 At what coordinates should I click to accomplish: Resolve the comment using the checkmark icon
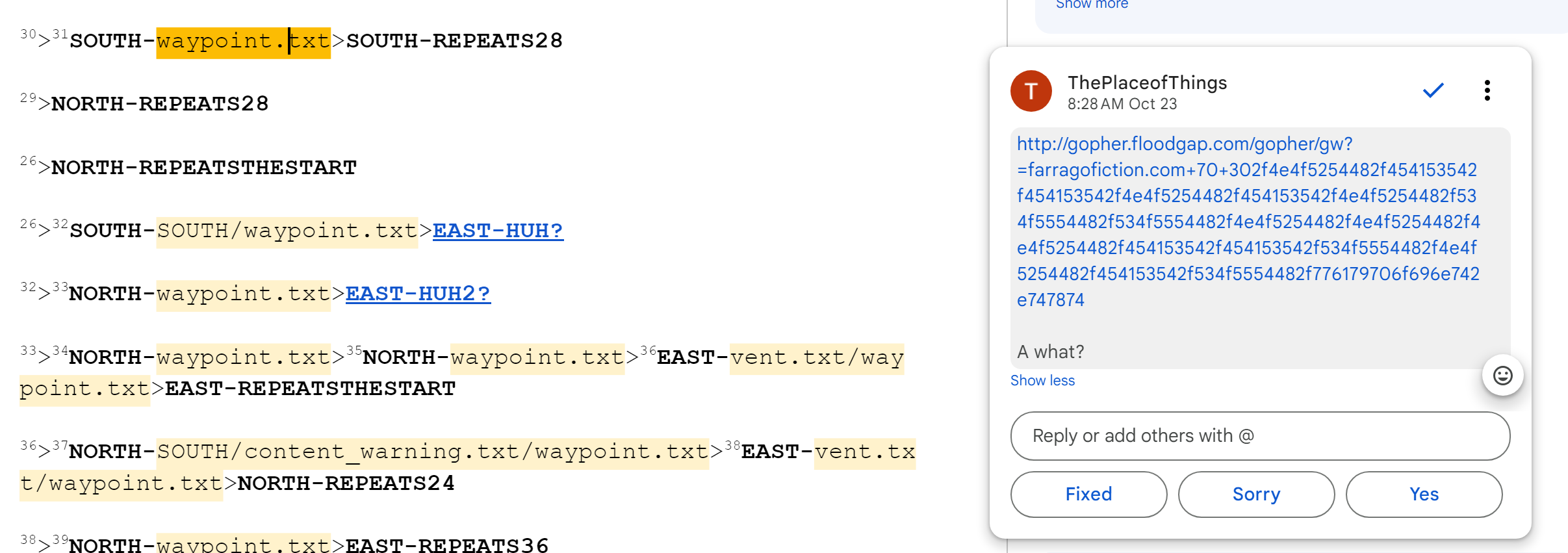tap(1433, 91)
